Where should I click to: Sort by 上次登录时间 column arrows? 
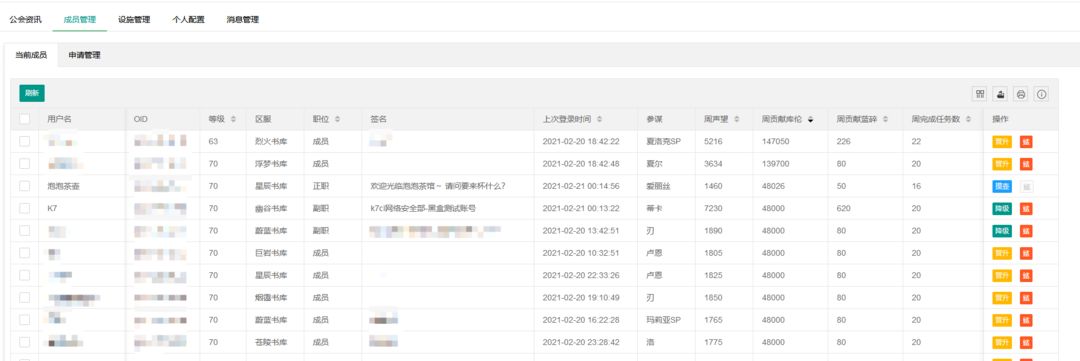tap(600, 120)
